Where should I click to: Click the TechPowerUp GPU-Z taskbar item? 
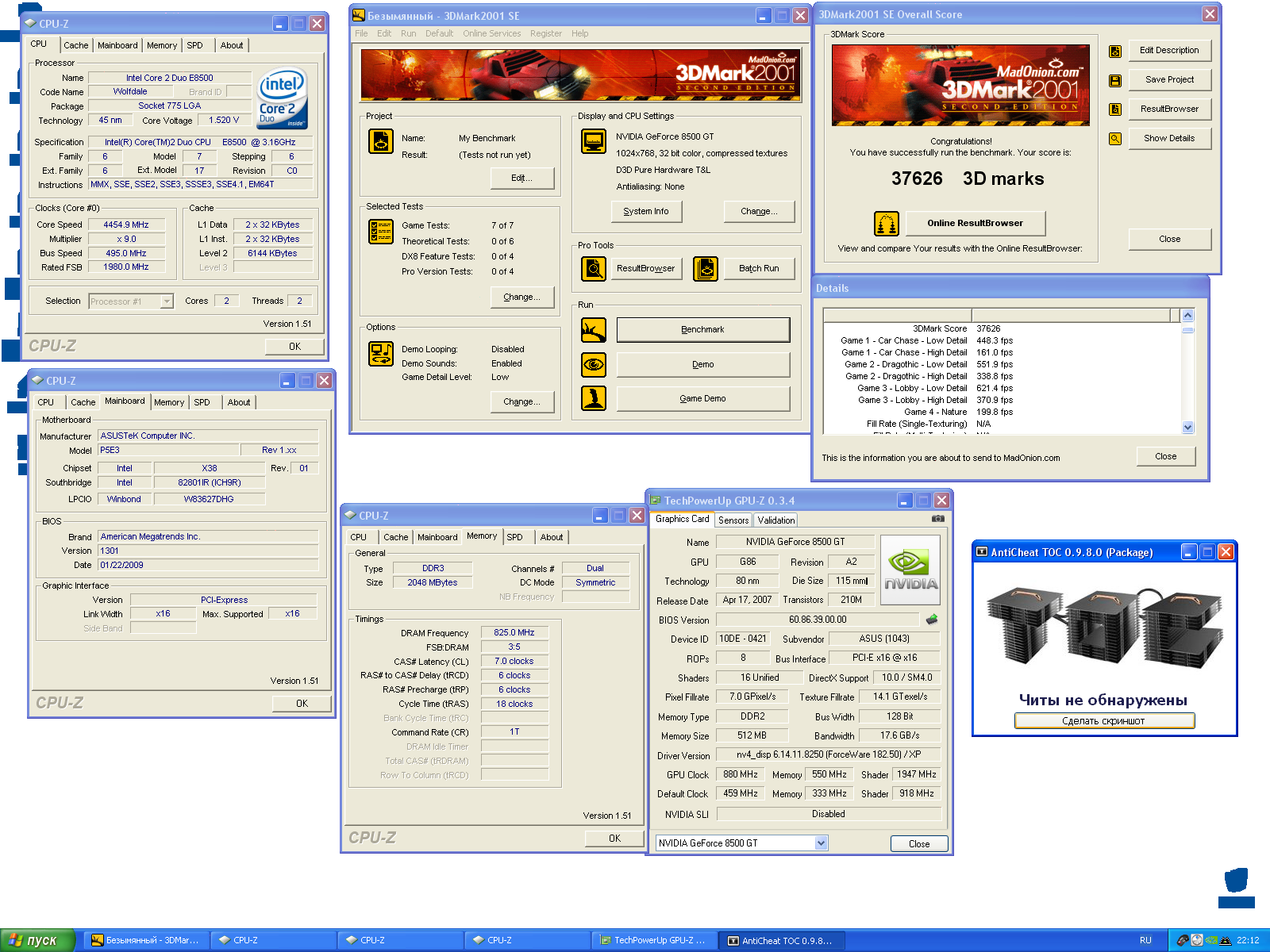[x=654, y=941]
